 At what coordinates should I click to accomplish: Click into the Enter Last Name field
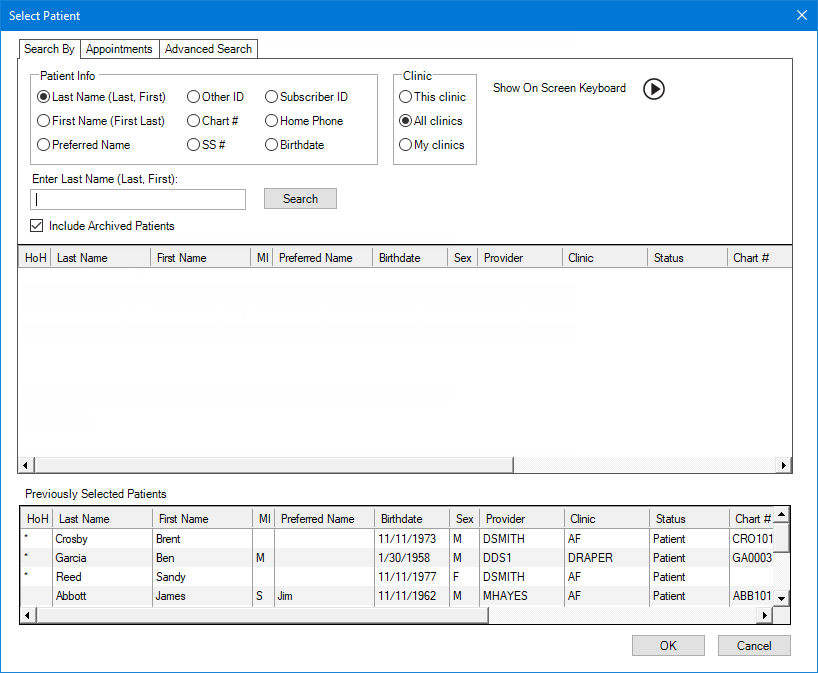[x=138, y=199]
